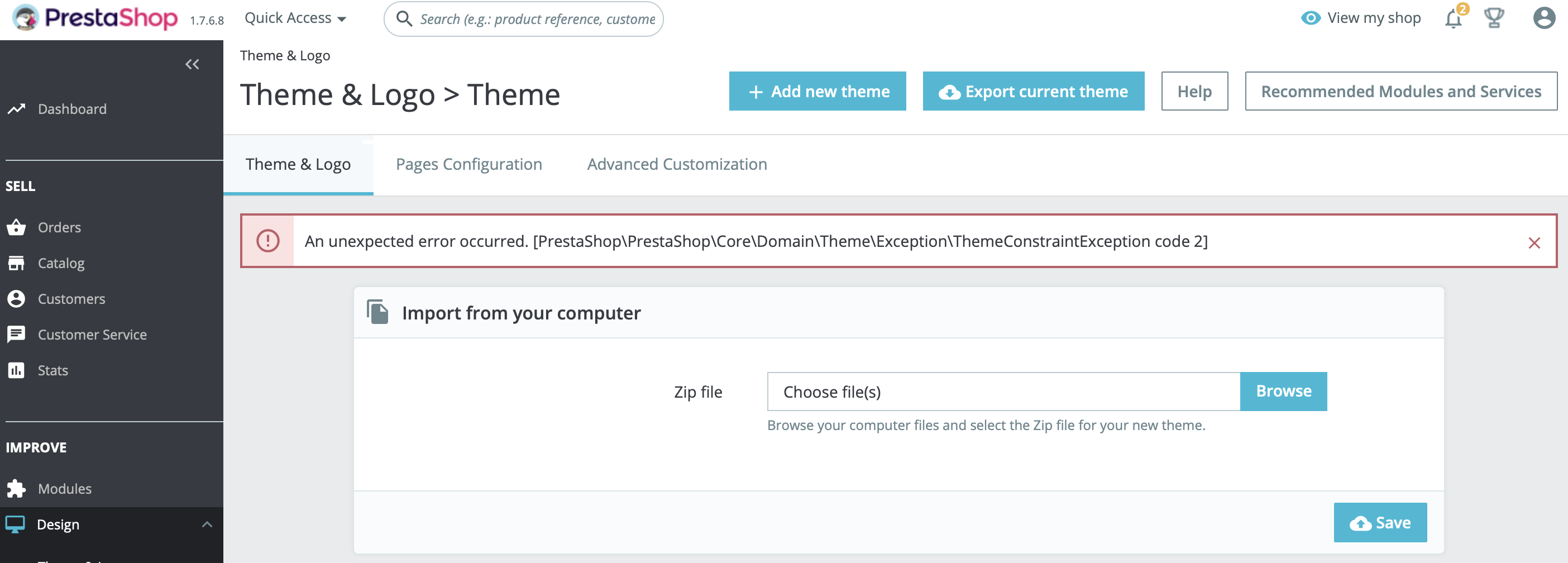
Task: Click the zip file help text
Action: [x=986, y=425]
